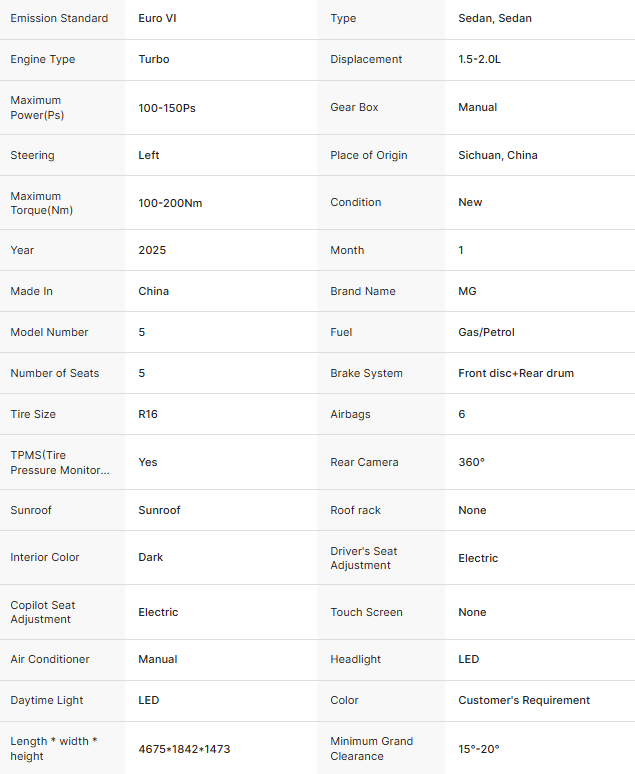This screenshot has height=774, width=635.
Task: Select the Euro VI value
Action: pos(157,18)
